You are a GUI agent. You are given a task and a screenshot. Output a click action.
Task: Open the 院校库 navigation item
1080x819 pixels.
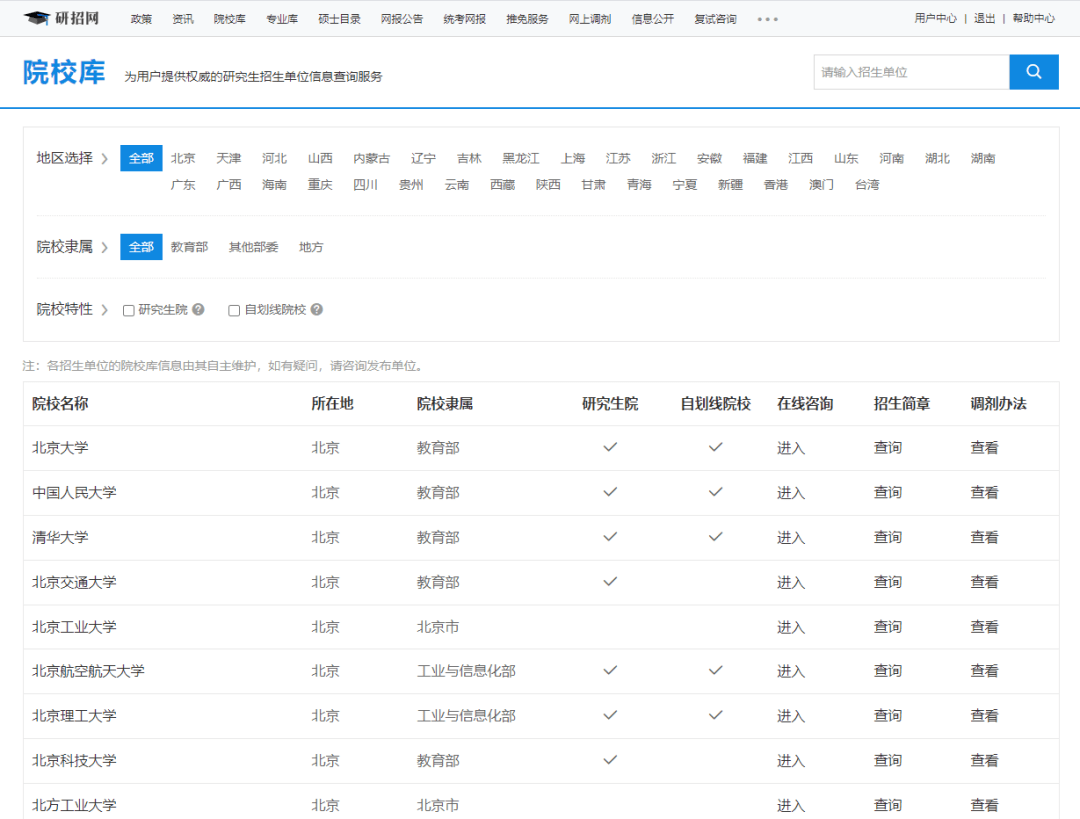[230, 19]
